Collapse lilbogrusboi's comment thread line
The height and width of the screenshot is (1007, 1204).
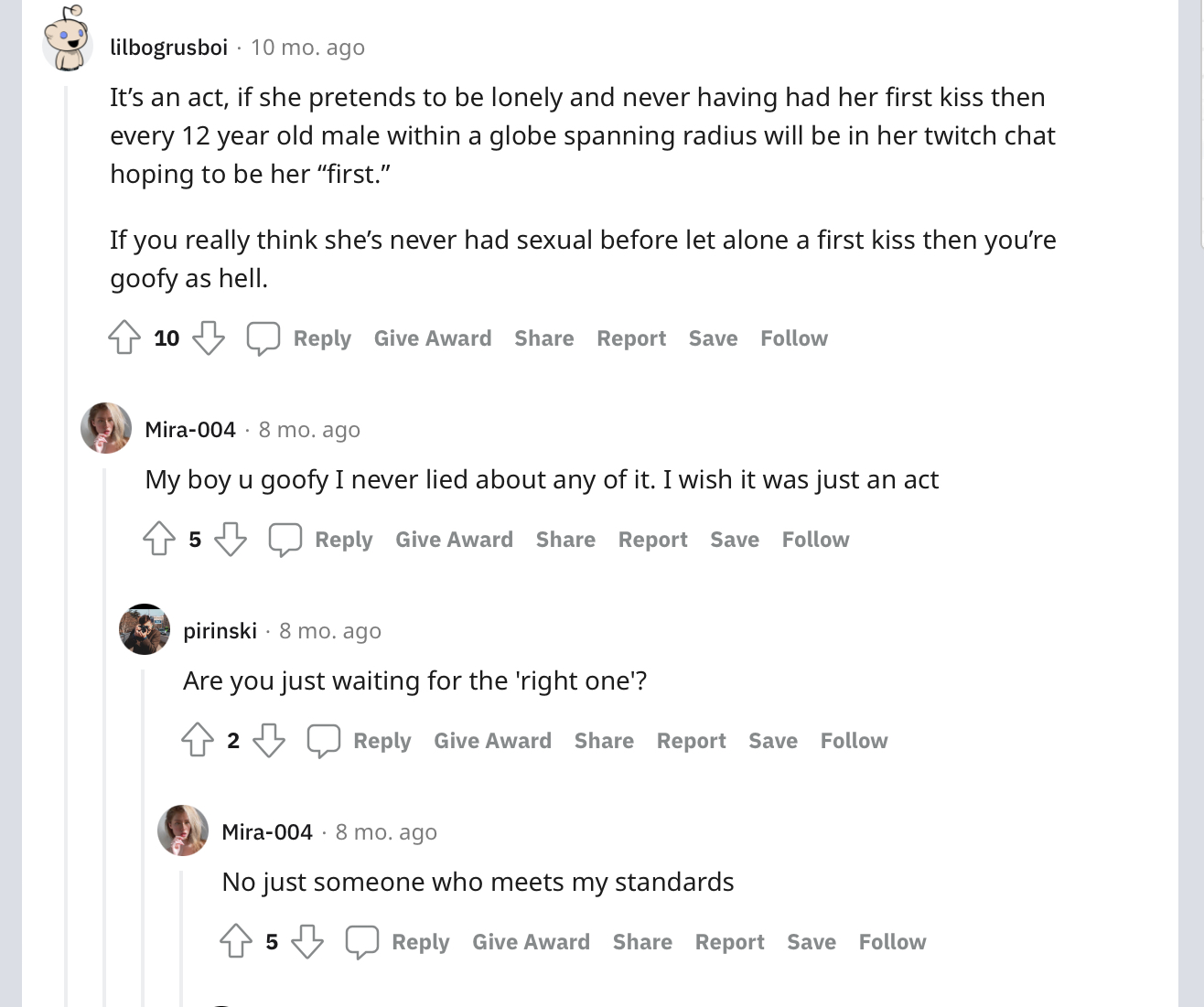(x=66, y=549)
